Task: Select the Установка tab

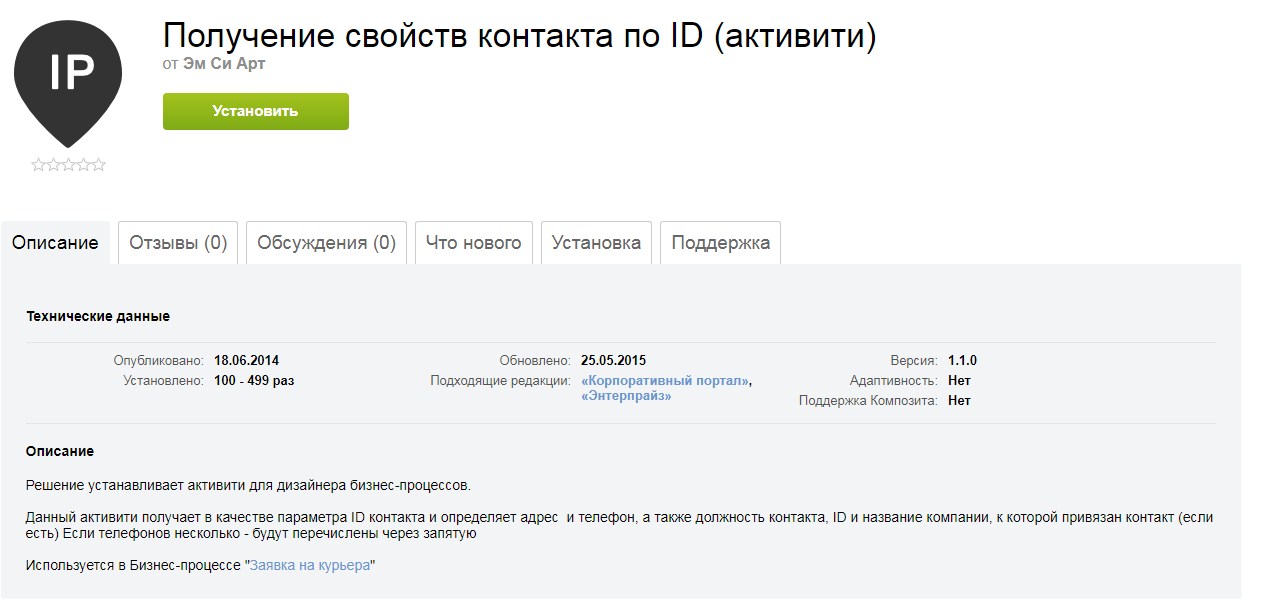Action: pyautogui.click(x=596, y=242)
